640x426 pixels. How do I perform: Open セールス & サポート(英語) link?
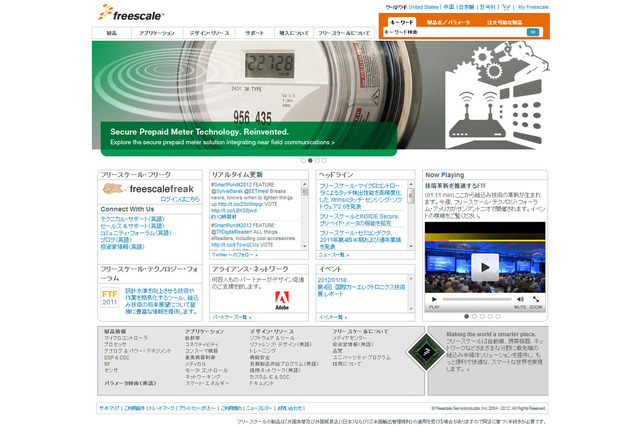pos(132,226)
